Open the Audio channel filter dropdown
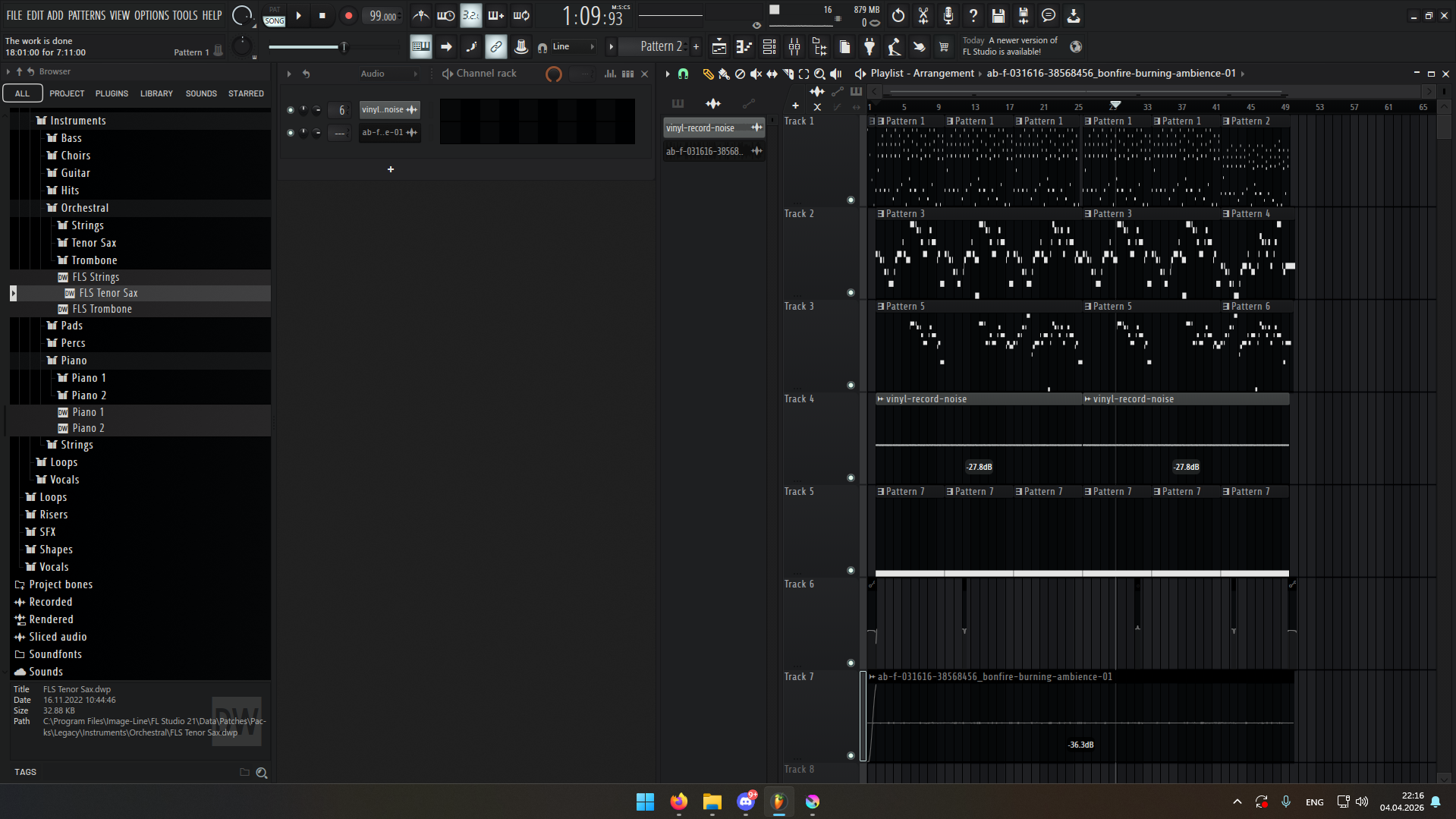 click(x=388, y=74)
